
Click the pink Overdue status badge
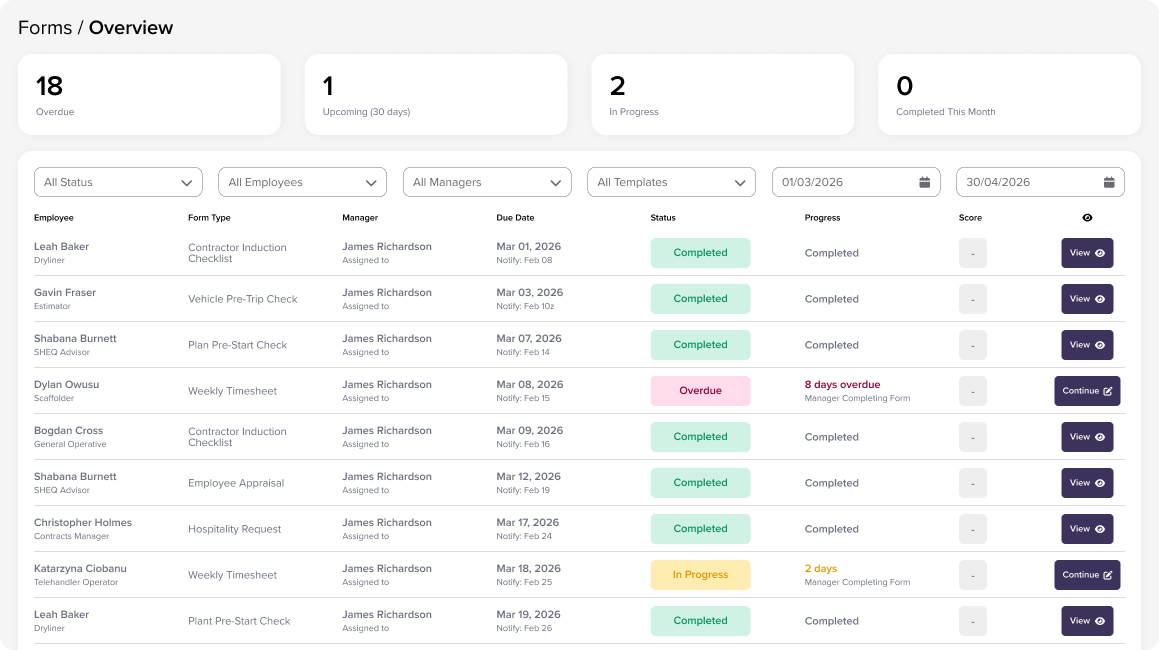(700, 391)
